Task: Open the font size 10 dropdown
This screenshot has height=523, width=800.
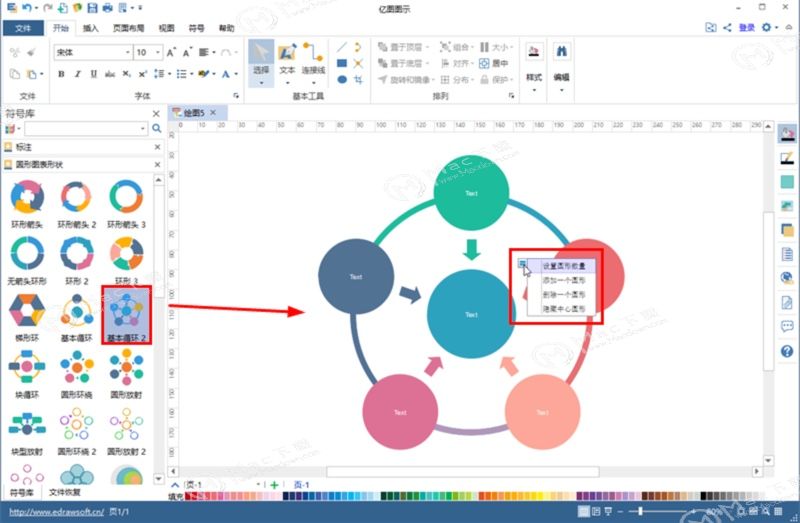Action: click(158, 52)
